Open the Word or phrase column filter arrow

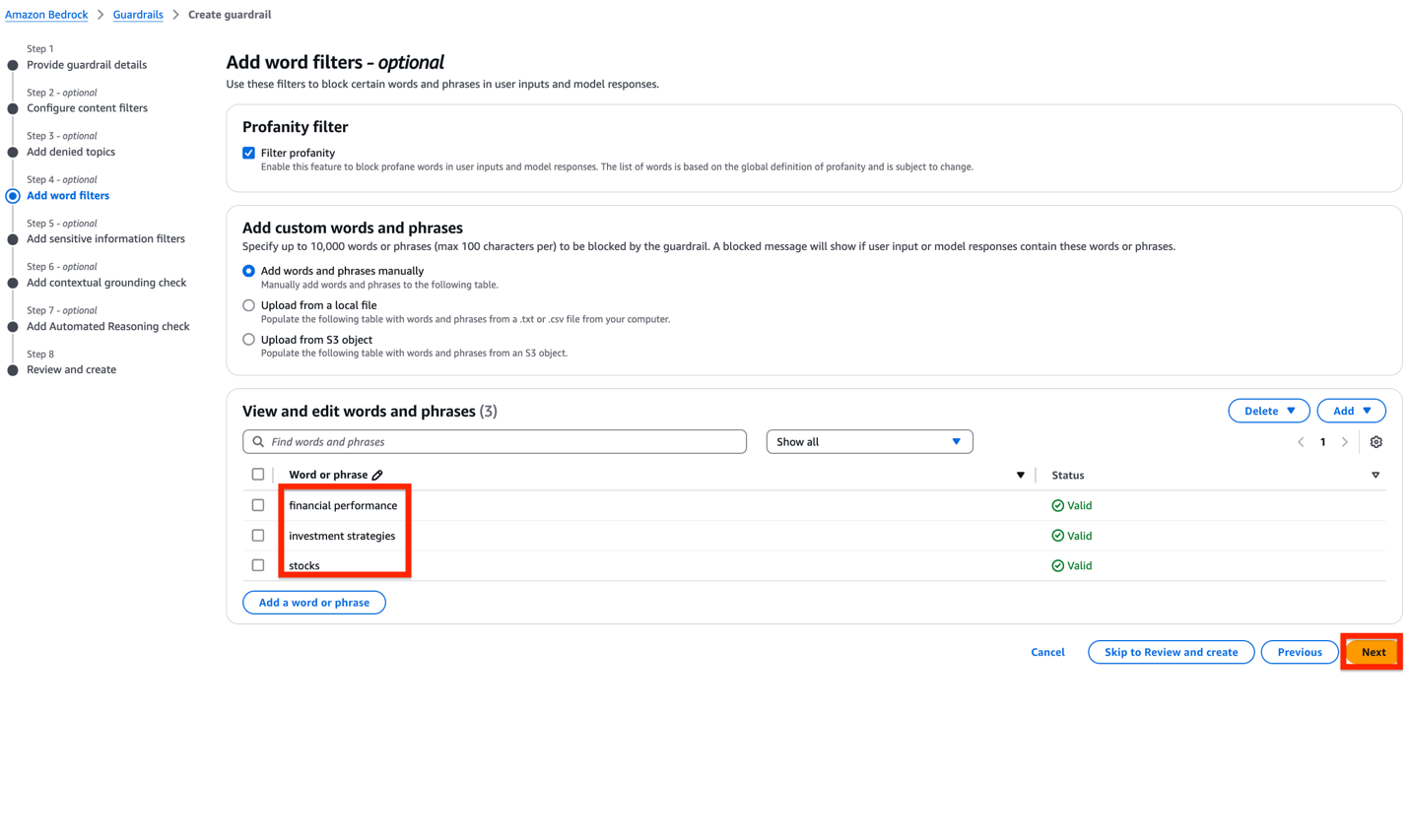point(1021,475)
